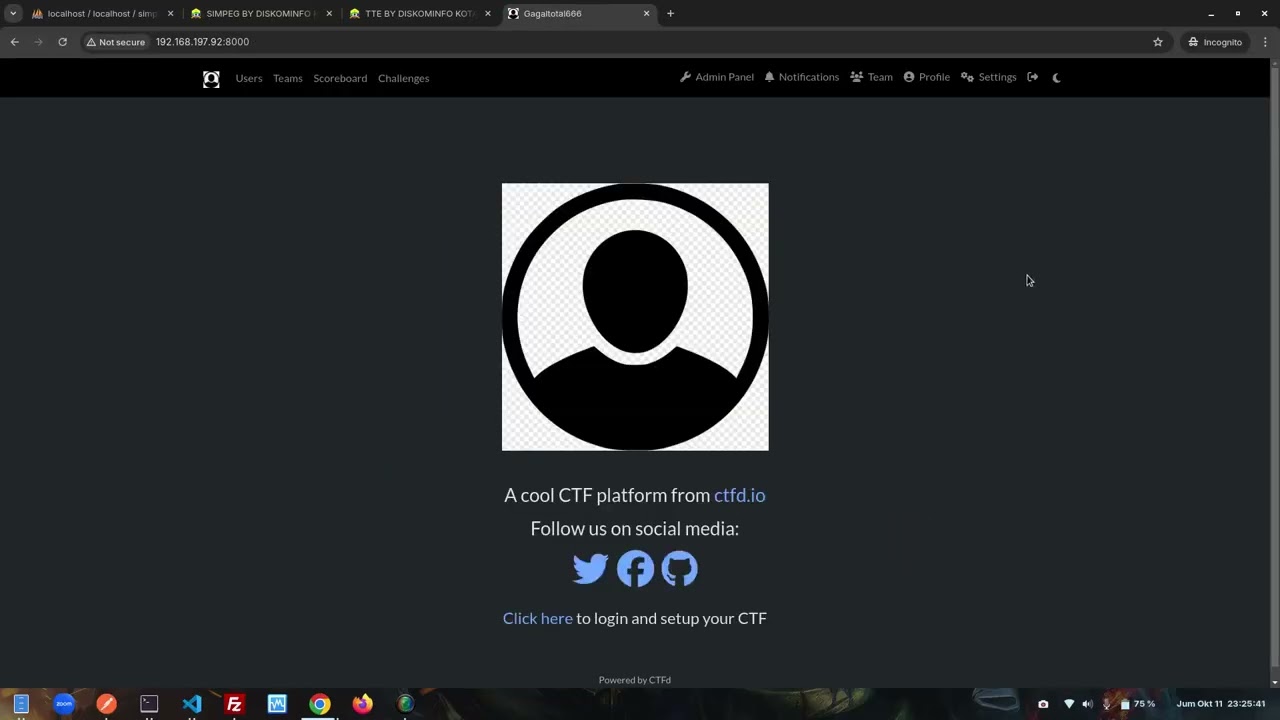This screenshot has height=720, width=1280.
Task: Follow the ctfd.io link
Action: click(x=739, y=495)
